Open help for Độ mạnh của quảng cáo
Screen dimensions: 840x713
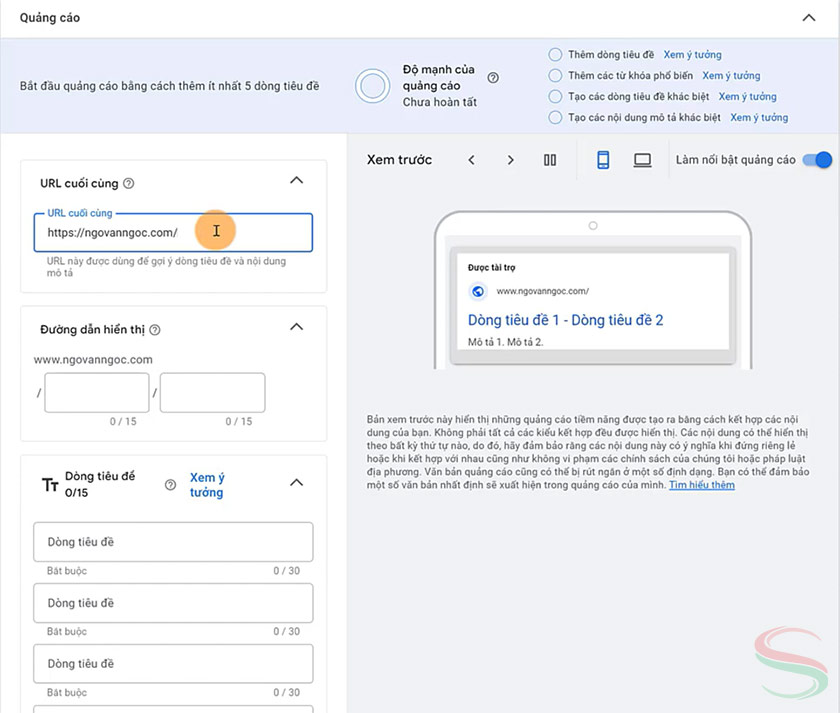click(x=493, y=78)
